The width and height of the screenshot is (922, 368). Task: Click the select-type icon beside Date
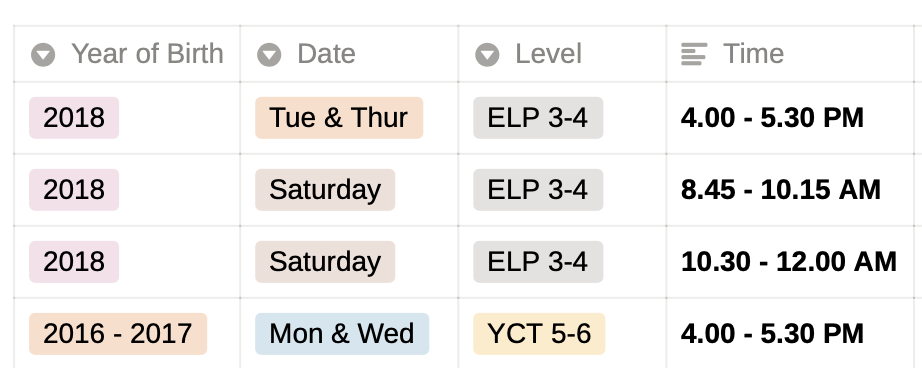click(x=269, y=55)
